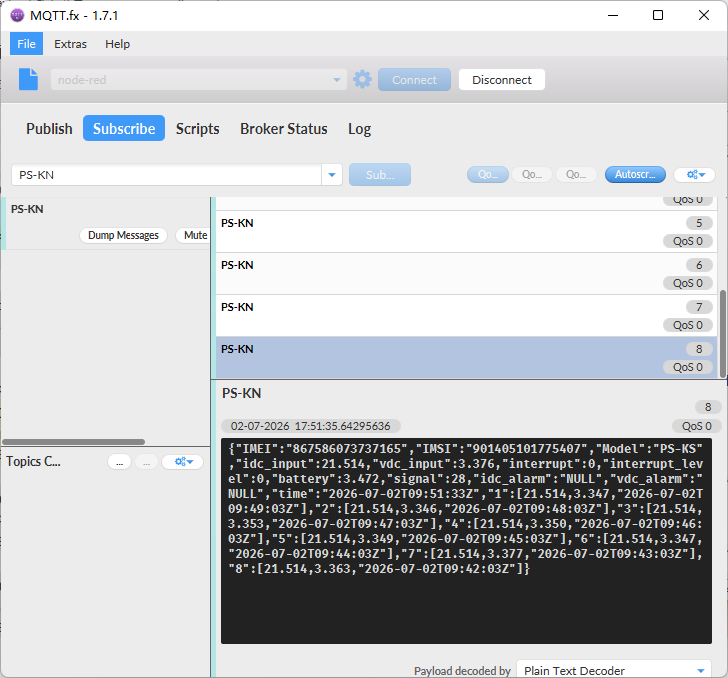728x678 pixels.
Task: Expand the PS-KN topic dropdown arrow
Action: 332,175
